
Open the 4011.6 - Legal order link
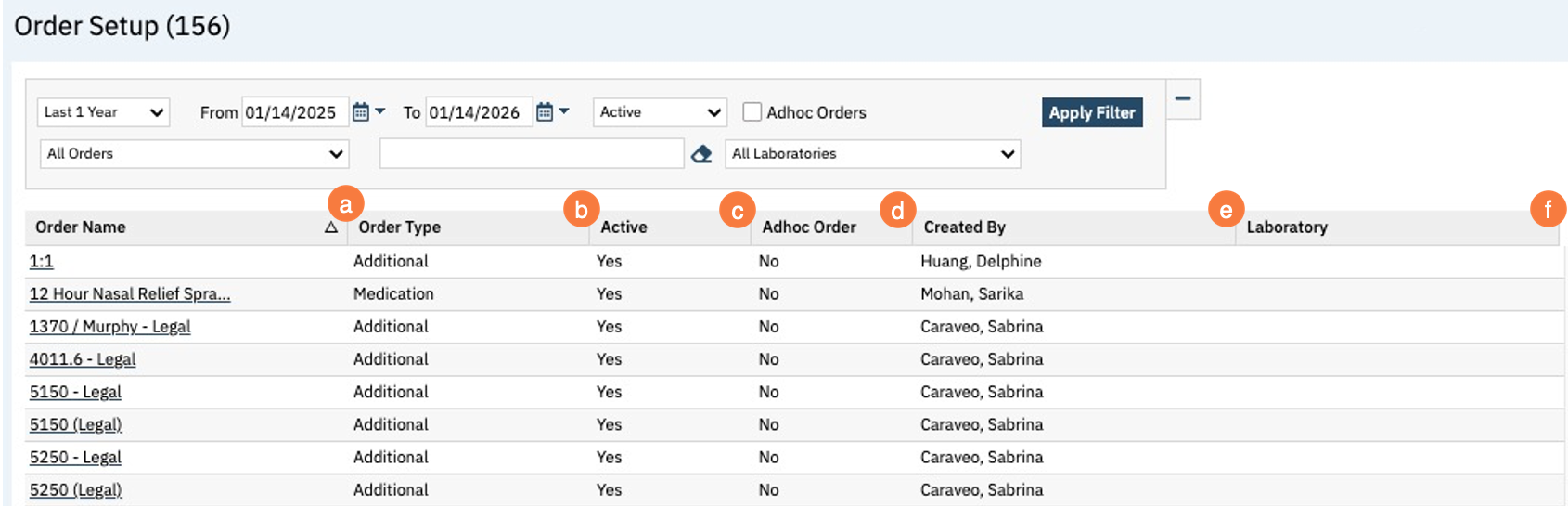(83, 359)
